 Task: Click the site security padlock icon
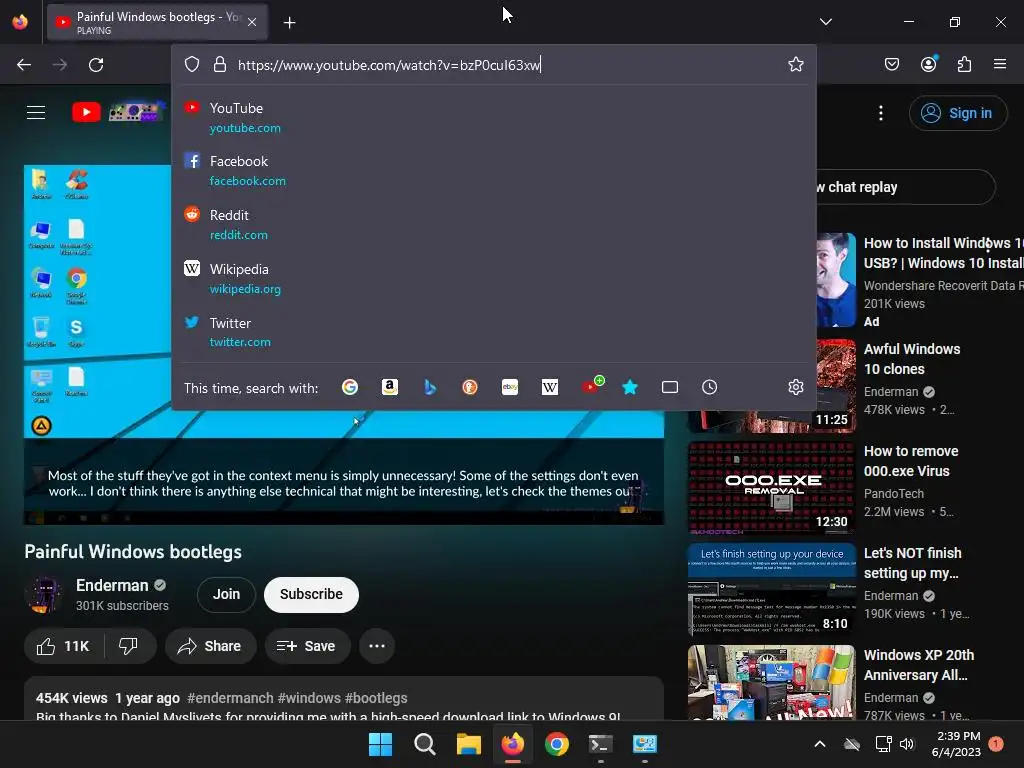(x=219, y=65)
